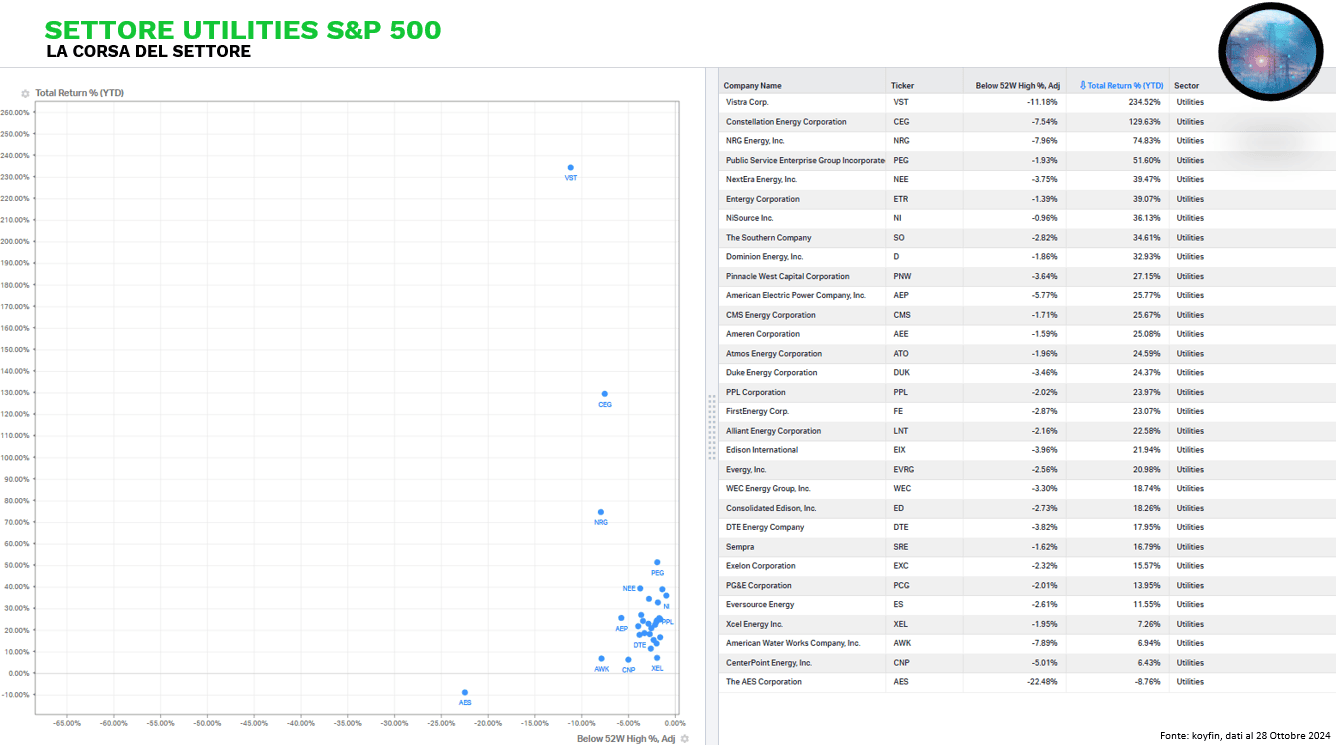Select Edison International company name
This screenshot has height=745, width=1336.
(x=762, y=450)
